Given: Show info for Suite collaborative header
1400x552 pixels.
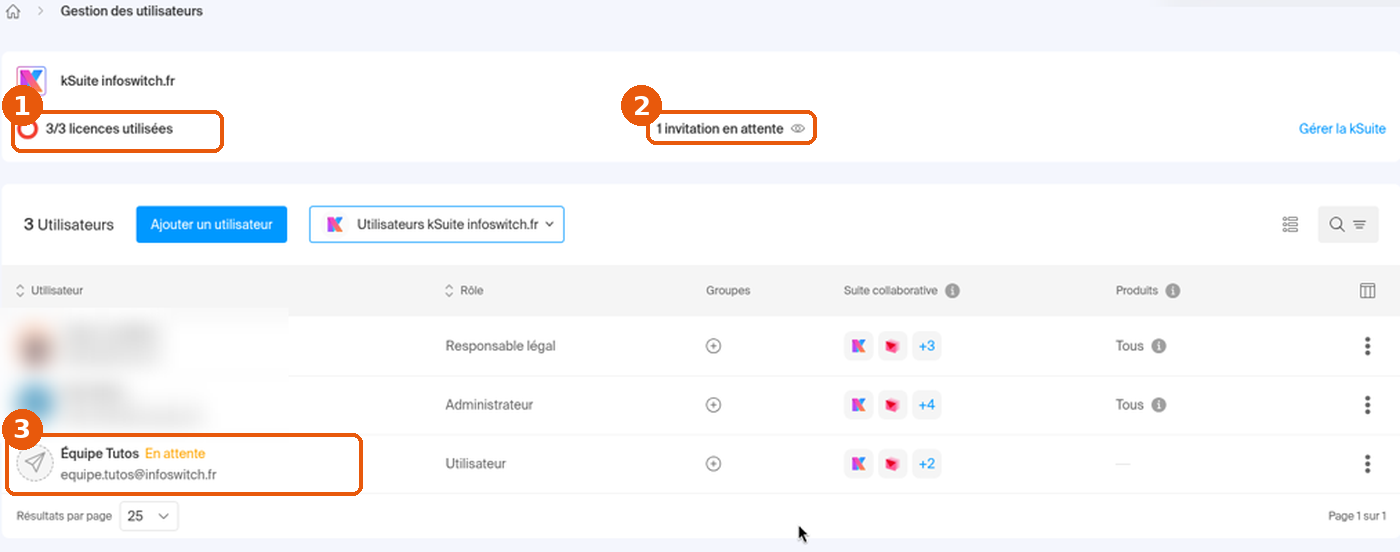Looking at the screenshot, I should (952, 291).
